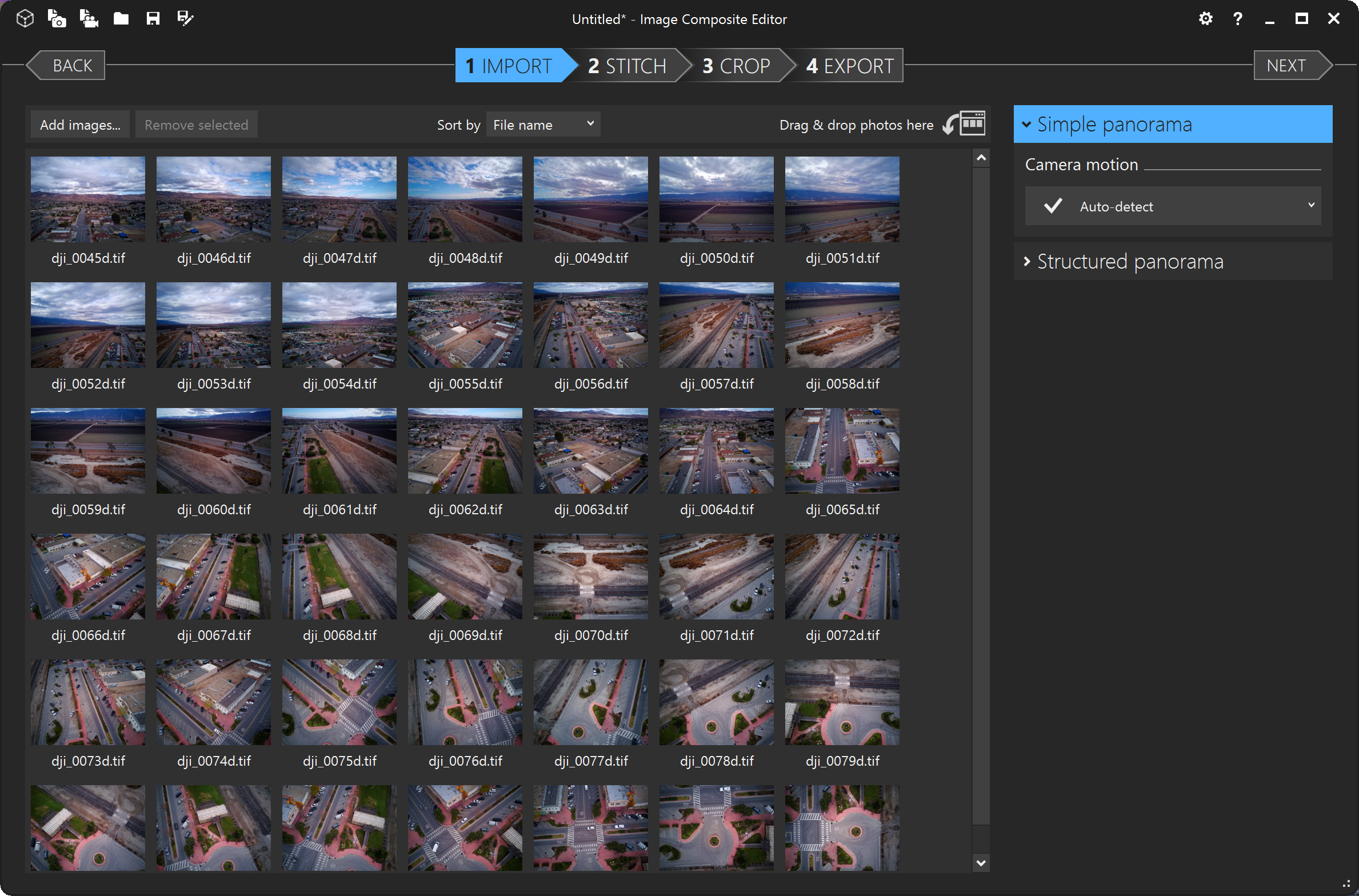Select thumbnail dji_0061d.tif
Image resolution: width=1359 pixels, height=896 pixels.
(x=339, y=451)
